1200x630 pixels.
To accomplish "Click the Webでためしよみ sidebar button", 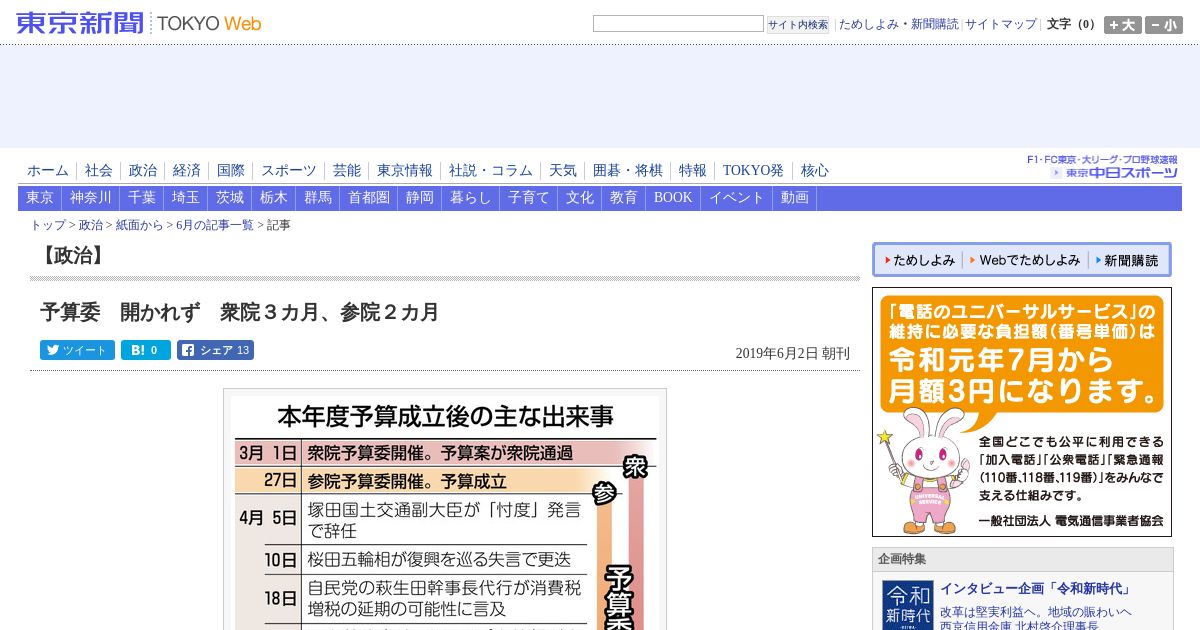I will point(1025,260).
